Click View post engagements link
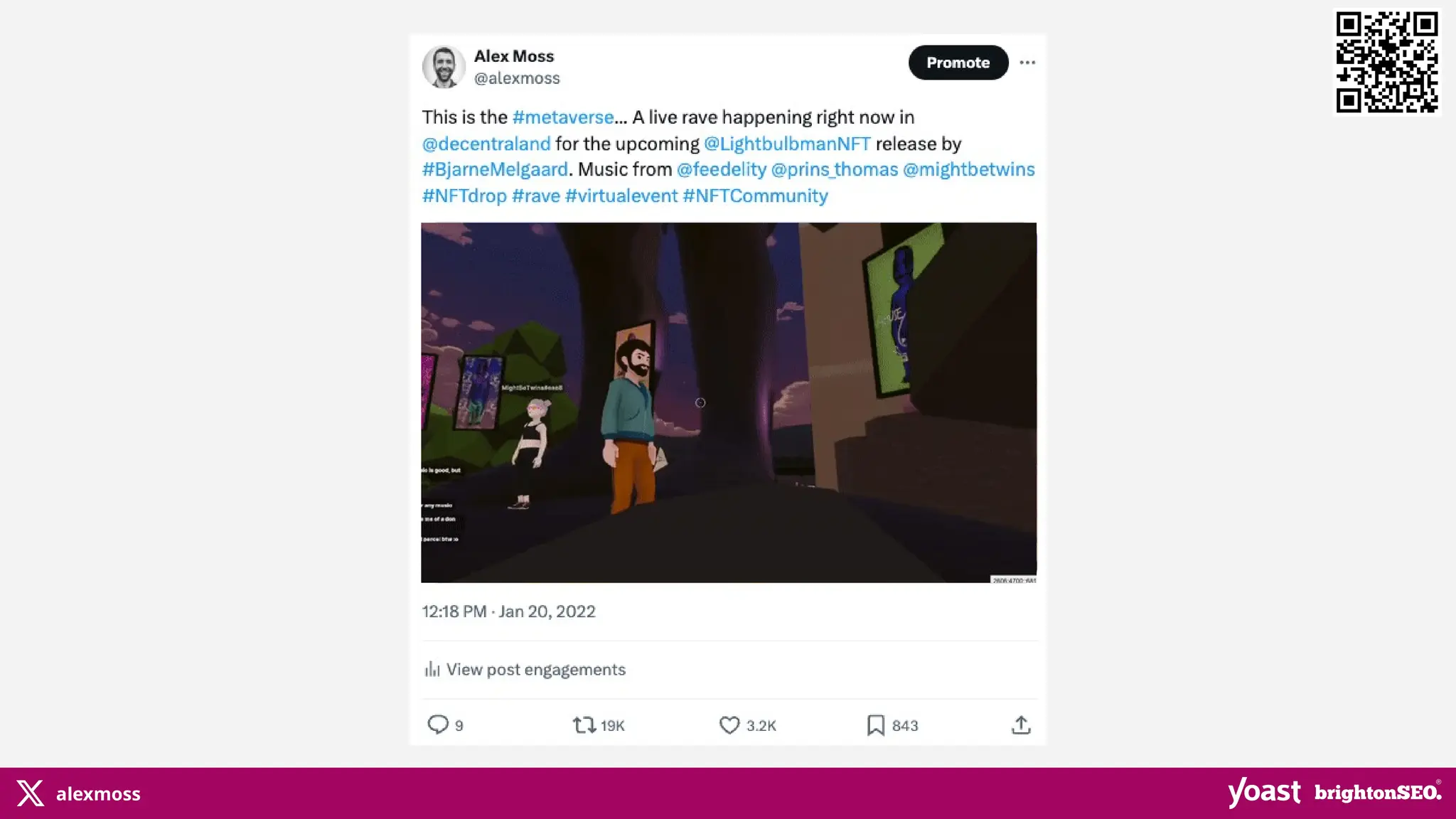Screen dimensions: 1456x819 536,669
